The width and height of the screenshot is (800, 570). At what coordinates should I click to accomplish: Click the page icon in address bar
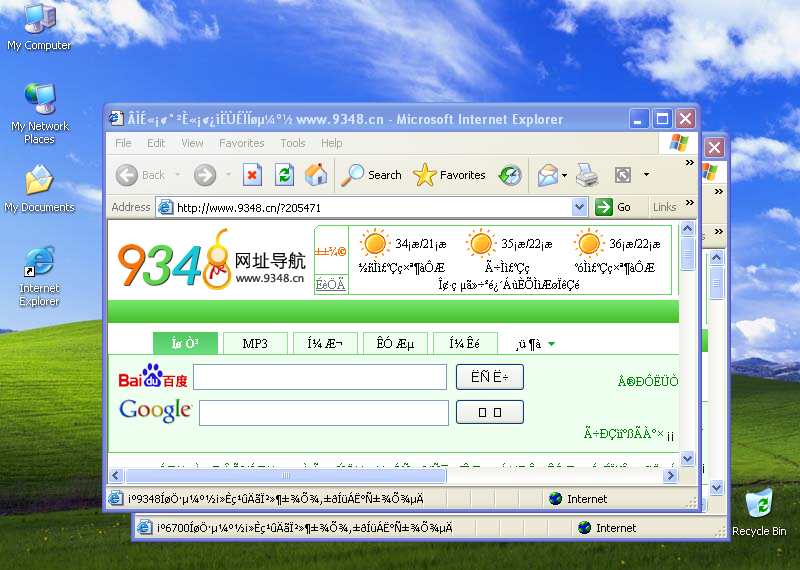pyautogui.click(x=165, y=207)
